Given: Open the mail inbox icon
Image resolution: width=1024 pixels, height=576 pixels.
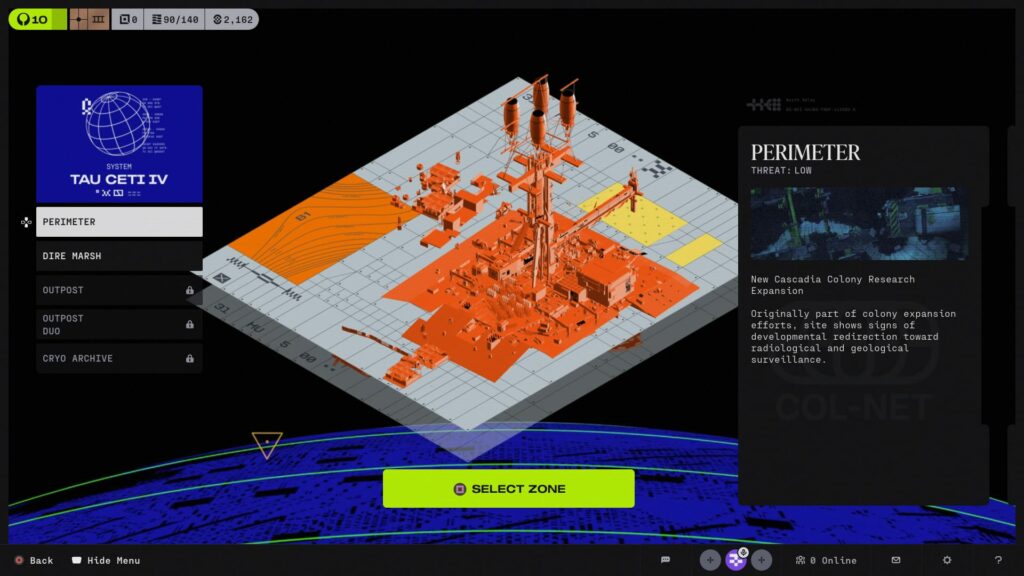Looking at the screenshot, I should (x=896, y=560).
